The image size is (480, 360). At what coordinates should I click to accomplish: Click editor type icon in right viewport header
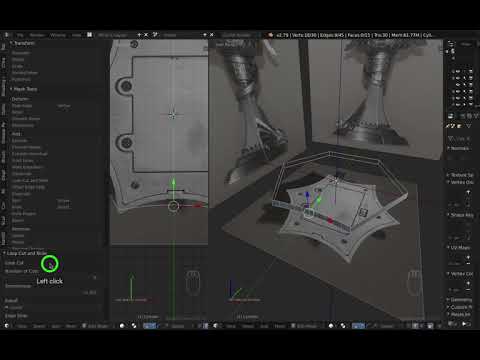(216, 326)
